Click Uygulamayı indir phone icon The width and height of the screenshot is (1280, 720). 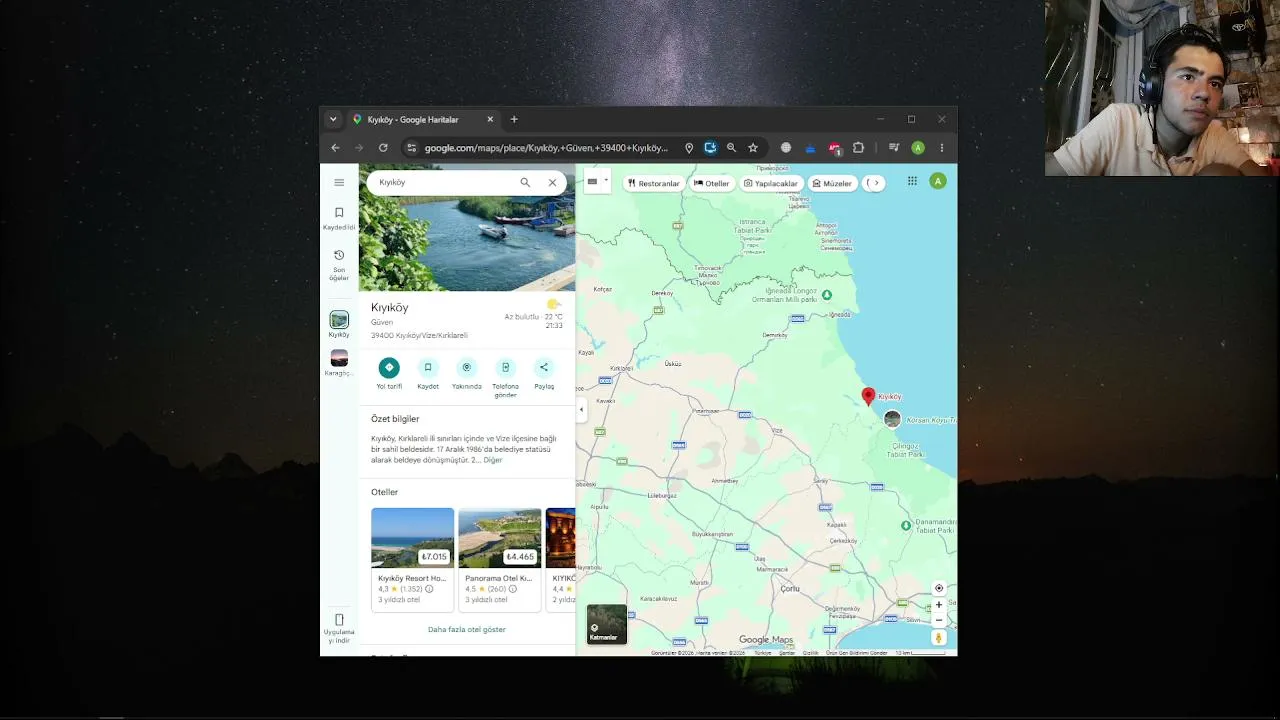click(x=339, y=620)
